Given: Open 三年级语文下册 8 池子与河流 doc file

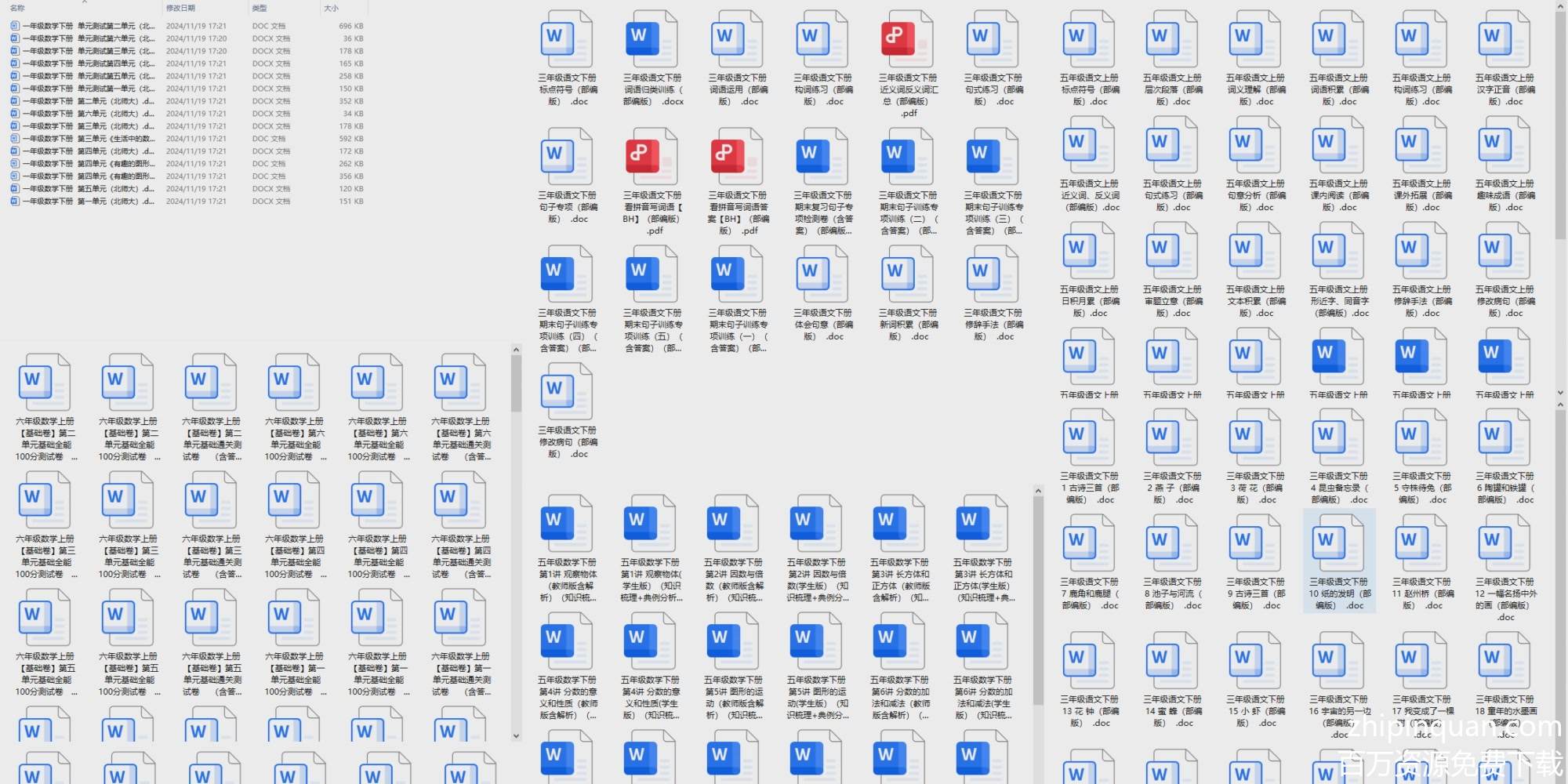Looking at the screenshot, I should [x=1172, y=564].
